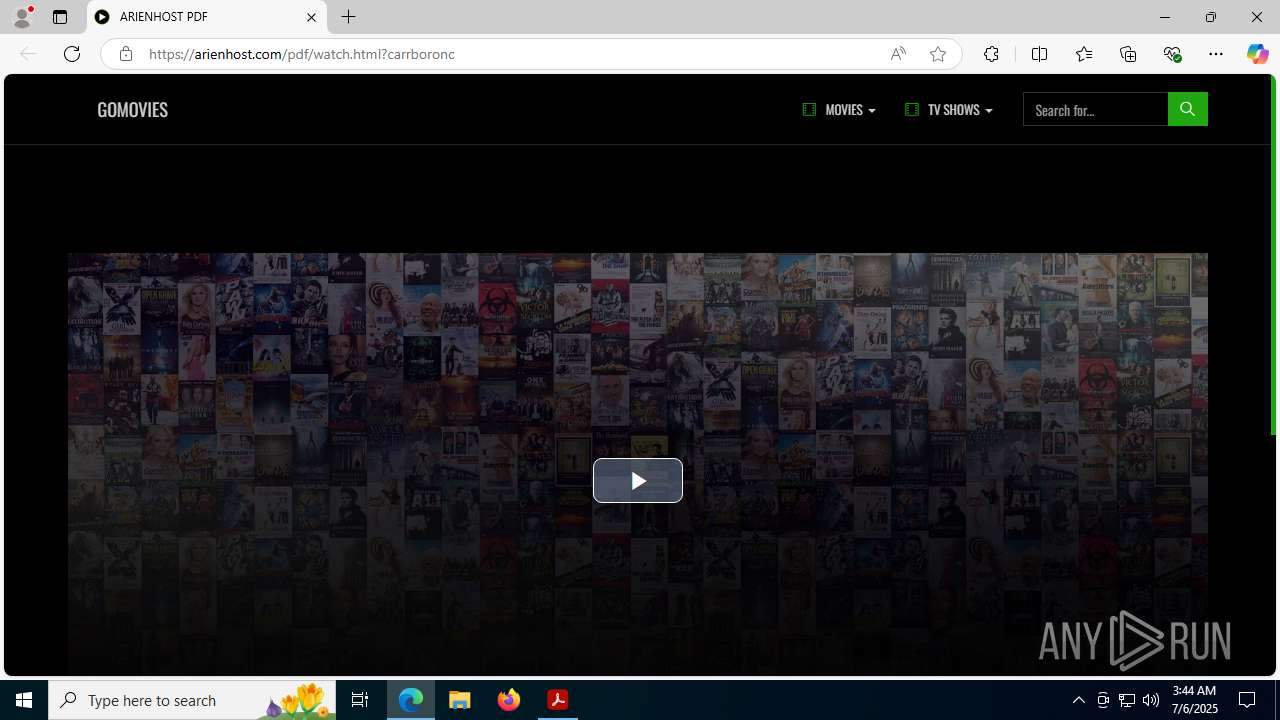This screenshot has height=720, width=1280.
Task: Show hidden system tray icons
Action: tap(1078, 700)
